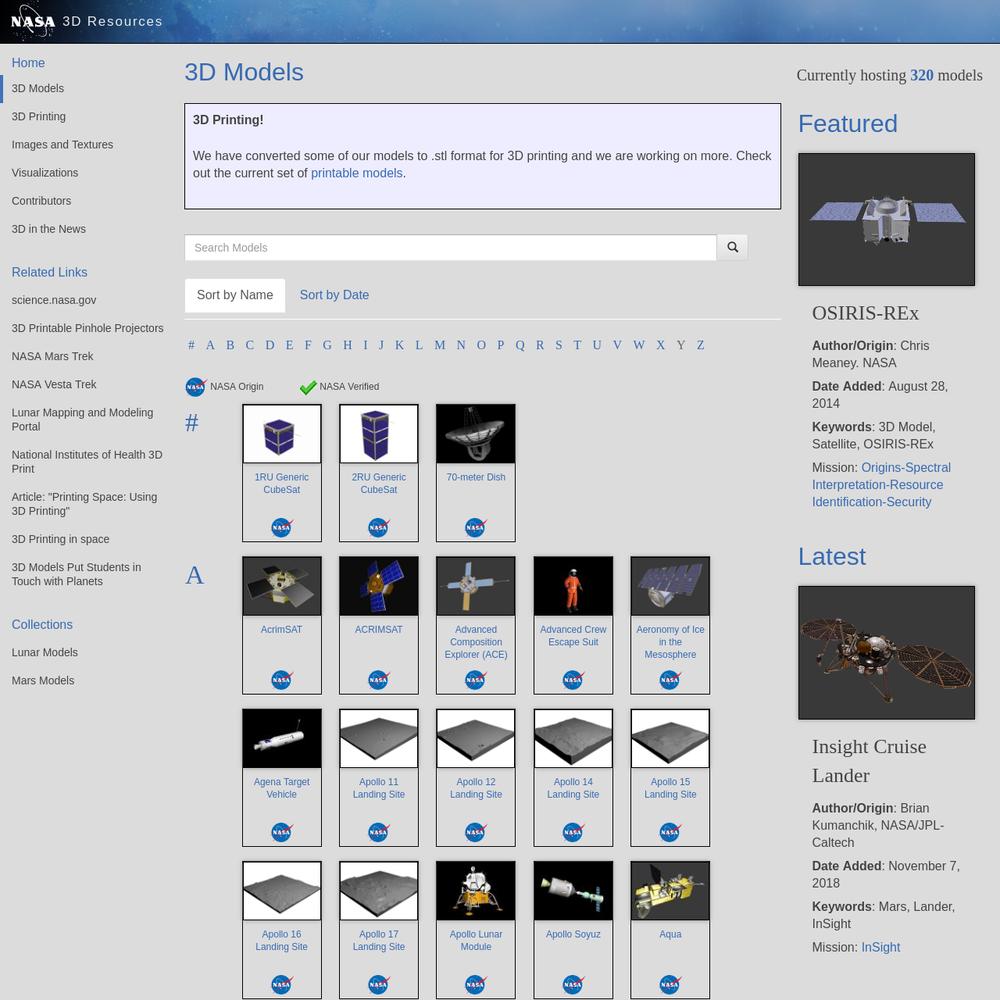Click the NASA Origin legend icon
This screenshot has height=1000, width=1000.
(x=196, y=386)
